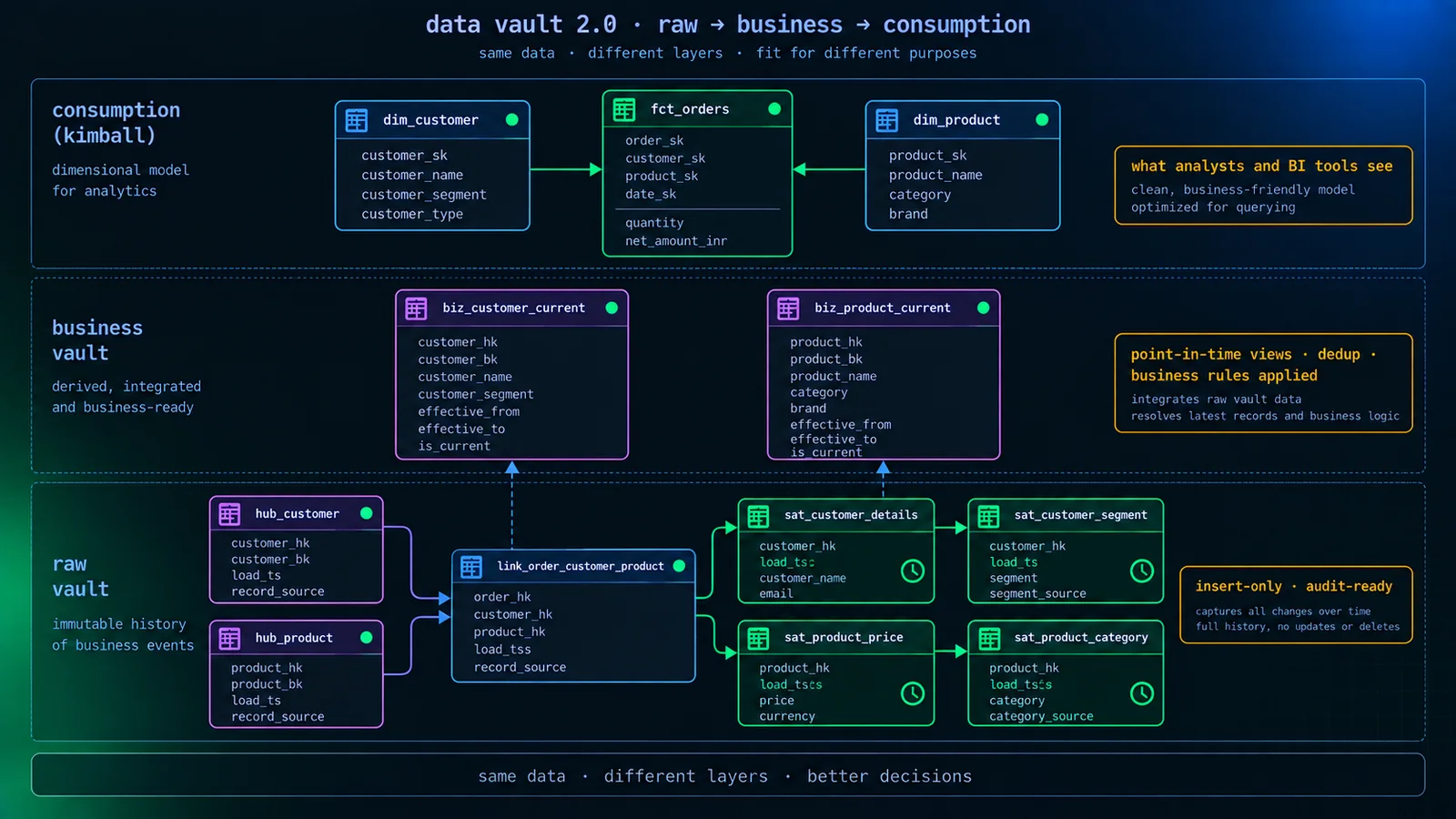Screen dimensions: 1456x819
Task: Click the green status dot on hub_product
Action: 366,637
